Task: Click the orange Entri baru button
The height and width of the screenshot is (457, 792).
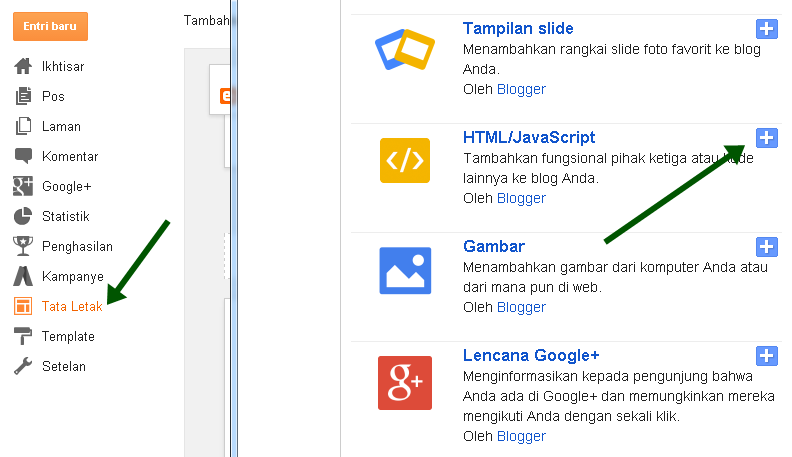Action: point(51,25)
